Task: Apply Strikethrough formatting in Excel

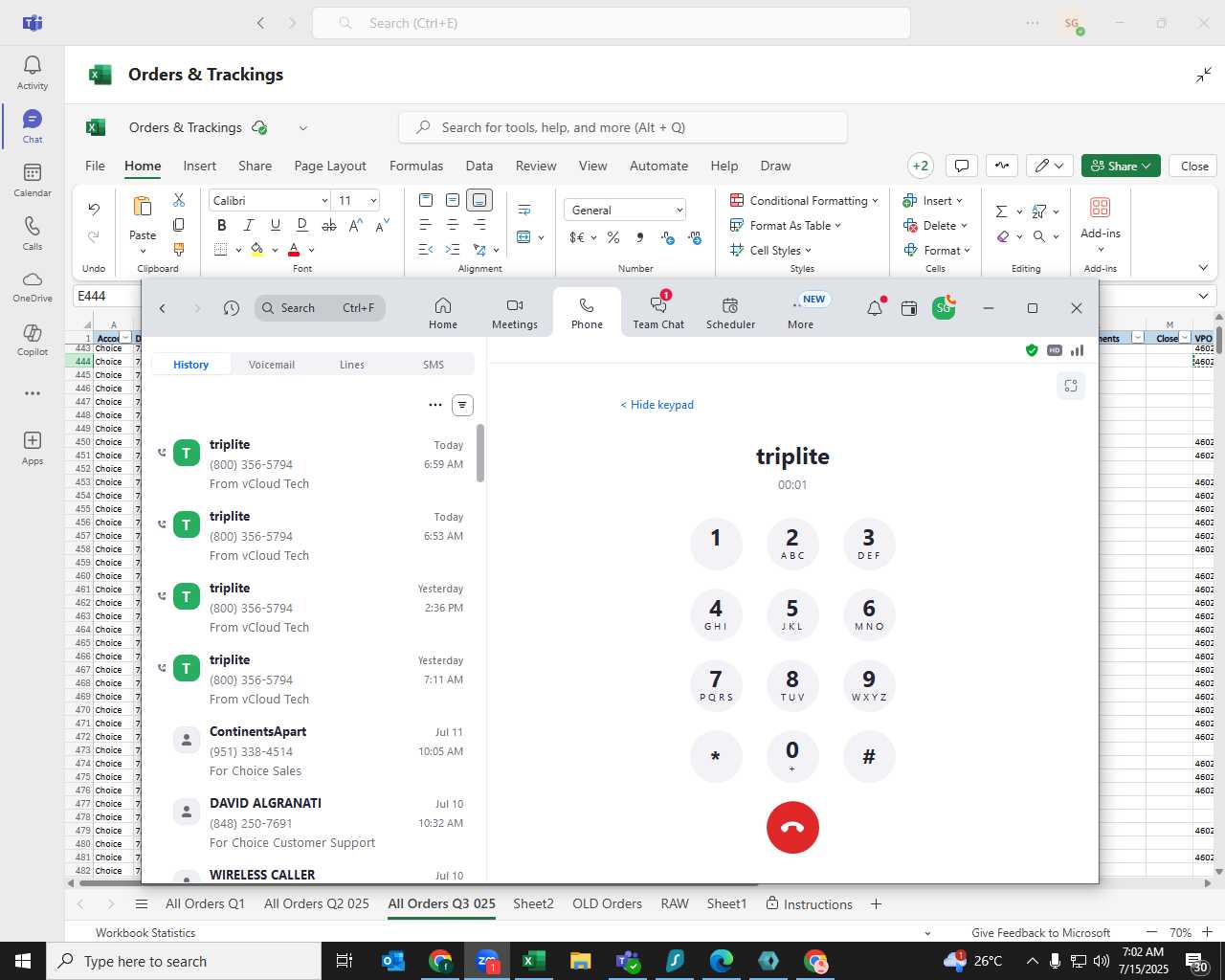Action: [329, 225]
